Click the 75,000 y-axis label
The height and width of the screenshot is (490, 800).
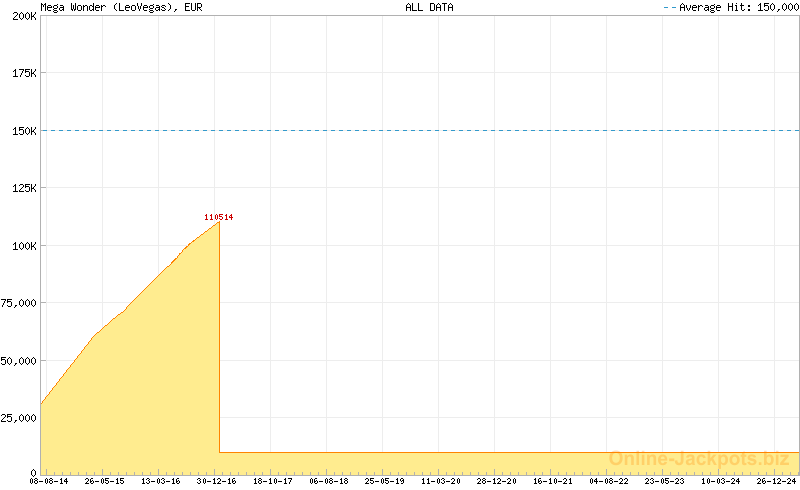[x=20, y=303]
